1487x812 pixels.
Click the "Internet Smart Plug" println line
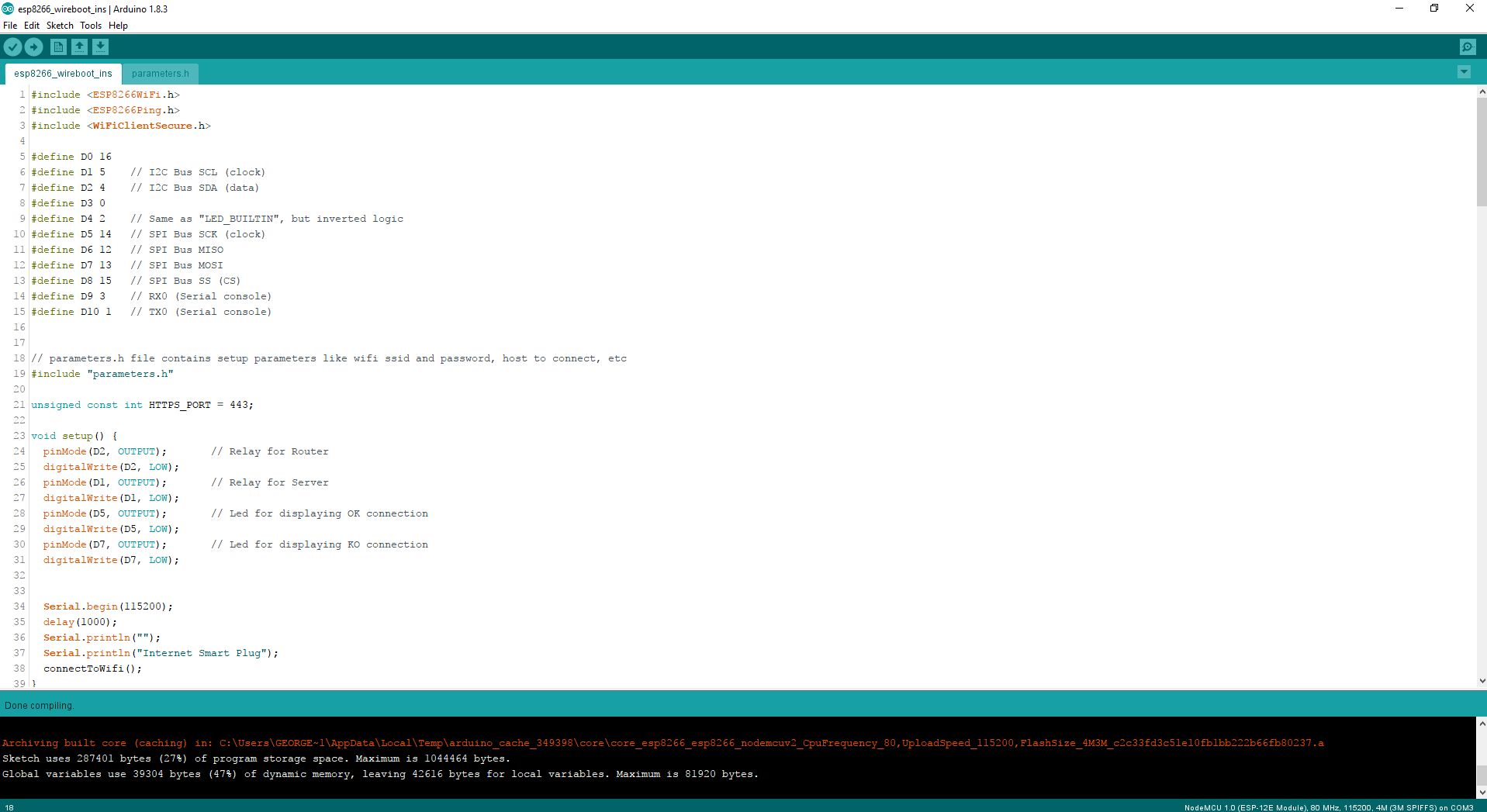point(161,653)
